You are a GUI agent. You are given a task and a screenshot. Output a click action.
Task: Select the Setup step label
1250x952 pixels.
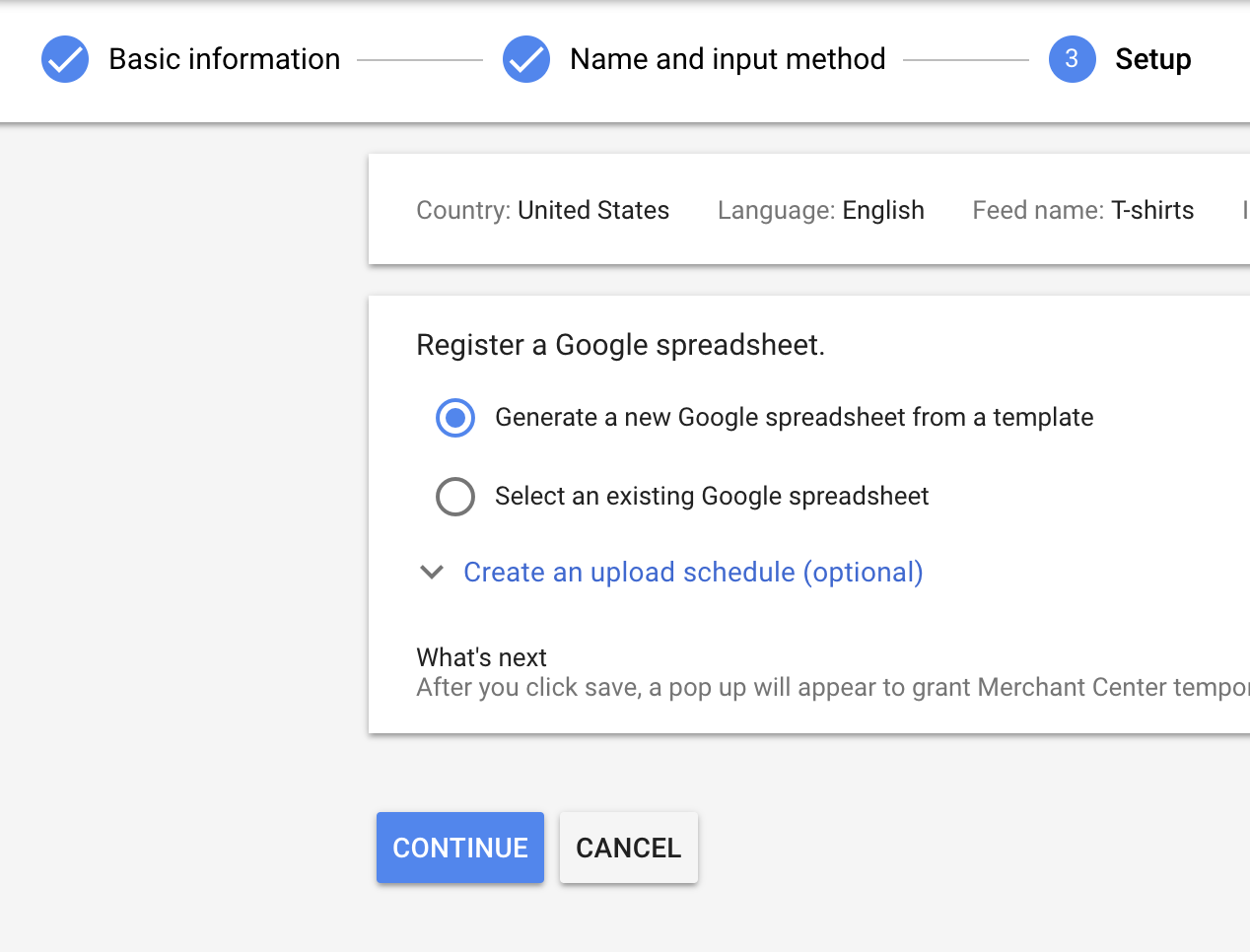pyautogui.click(x=1152, y=59)
